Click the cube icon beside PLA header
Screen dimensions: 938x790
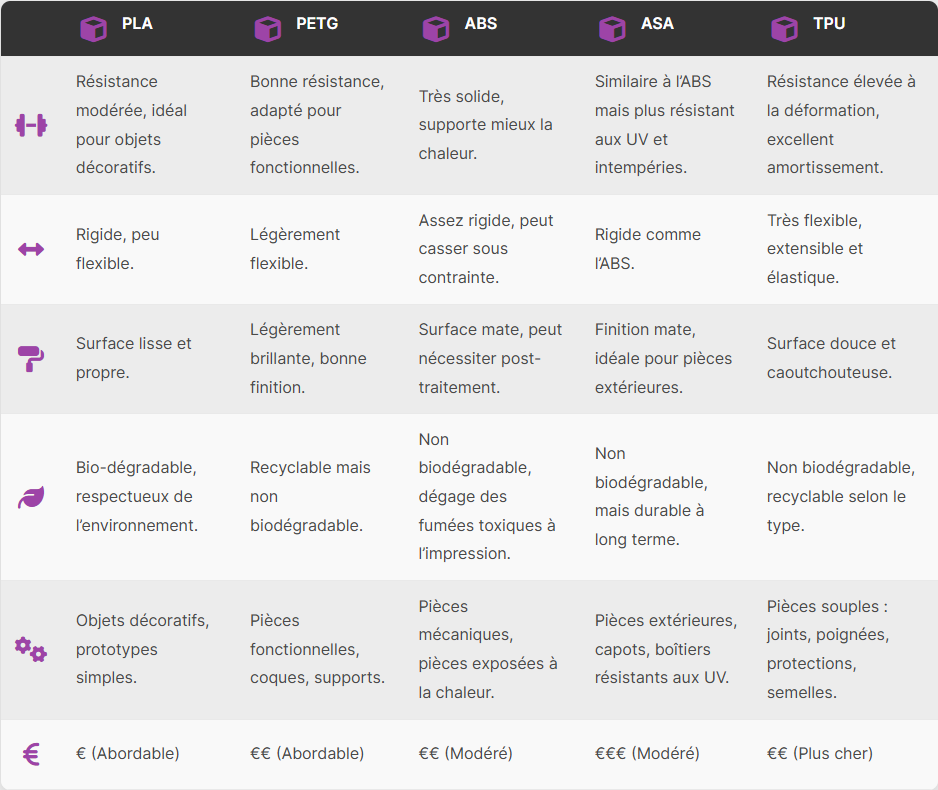click(x=93, y=28)
